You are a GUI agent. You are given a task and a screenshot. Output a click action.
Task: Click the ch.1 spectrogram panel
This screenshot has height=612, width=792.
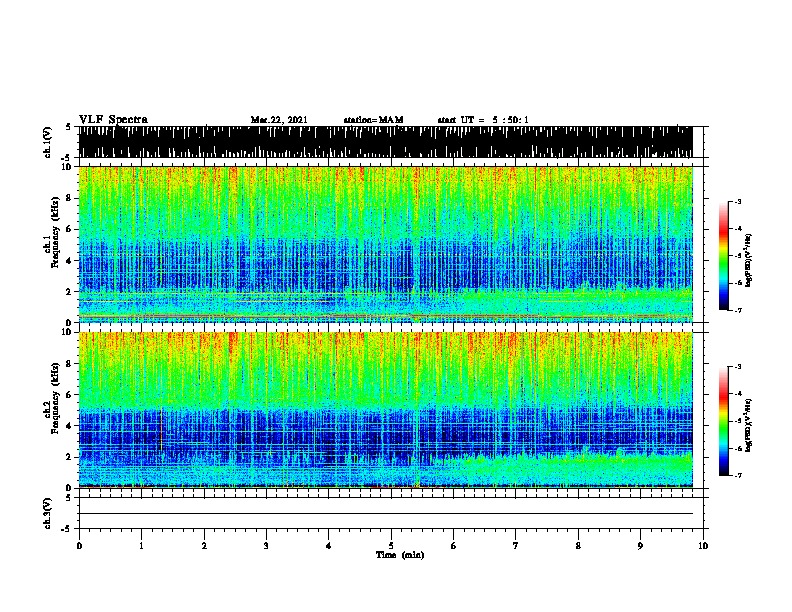coord(385,244)
